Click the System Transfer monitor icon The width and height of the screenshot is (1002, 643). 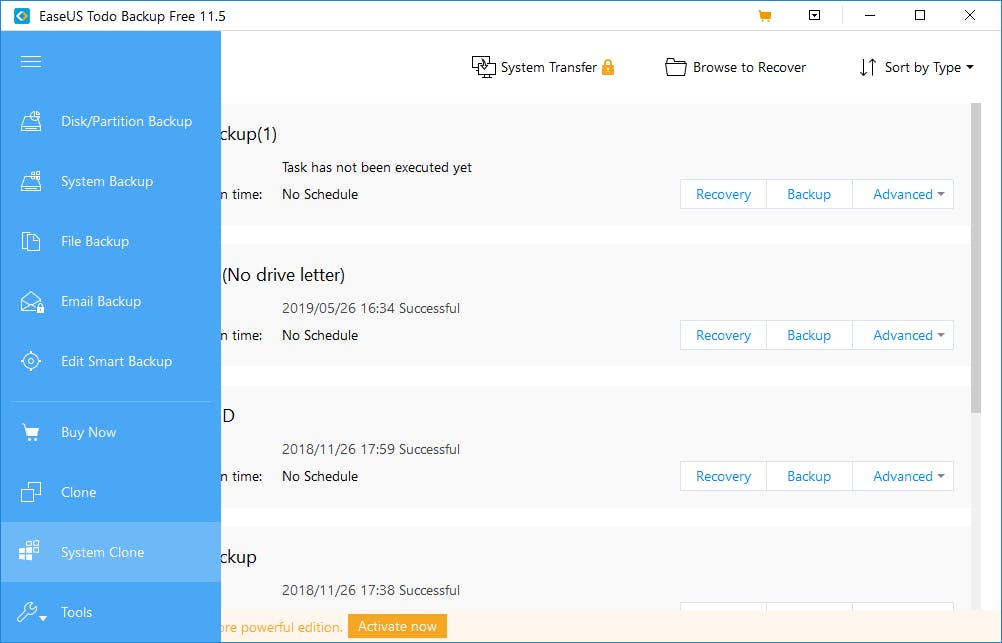click(484, 66)
